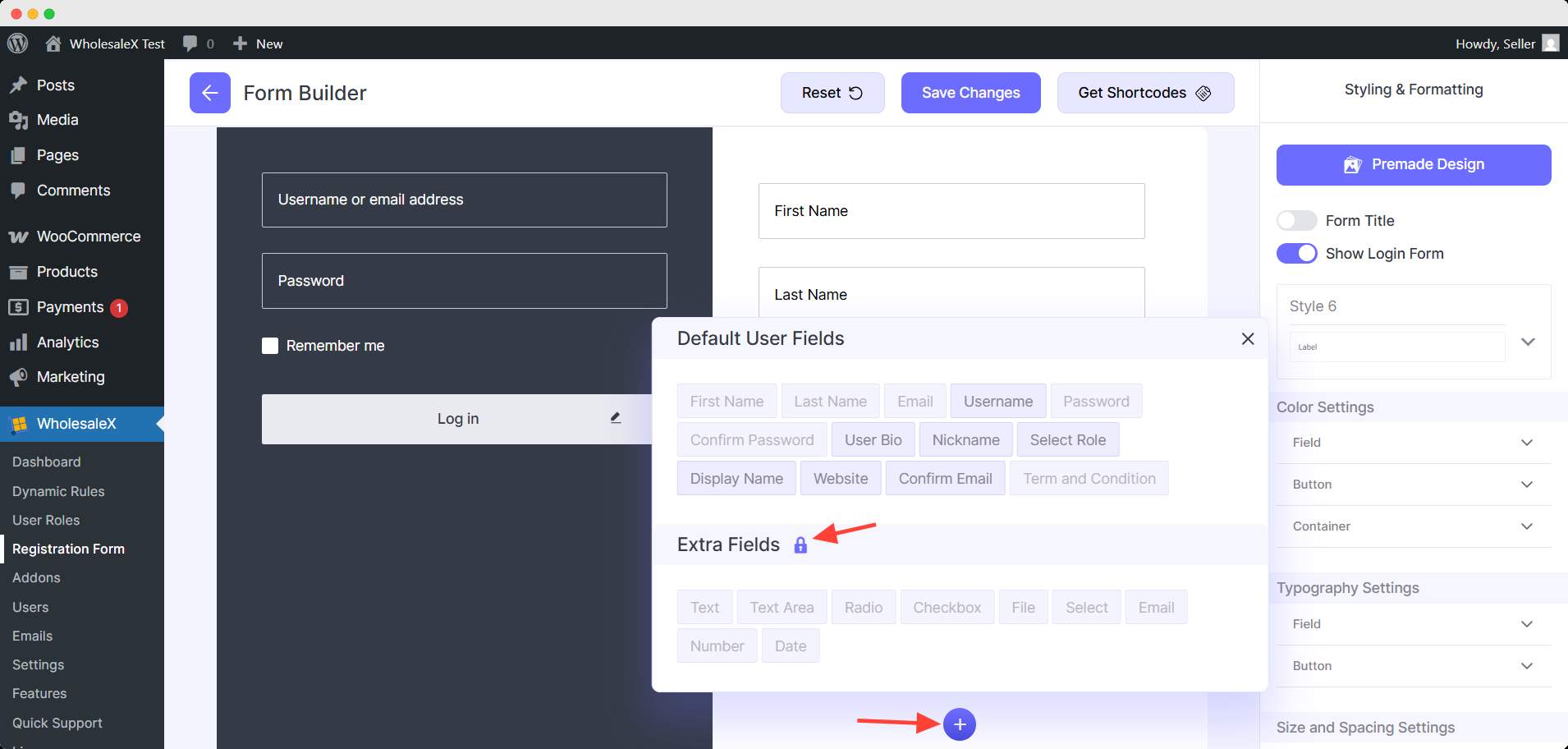This screenshot has height=749, width=1568.
Task: Click the Products icon in sidebar
Action: point(18,272)
